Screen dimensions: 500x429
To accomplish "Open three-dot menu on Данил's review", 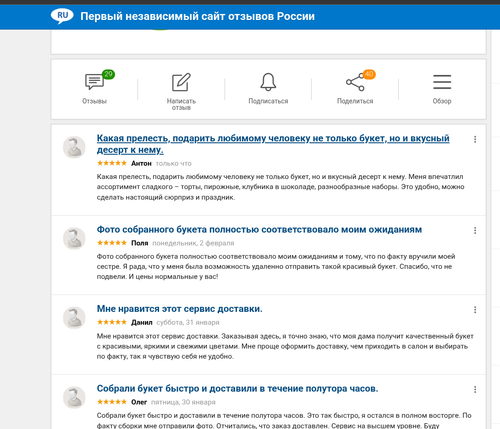I will 475,310.
